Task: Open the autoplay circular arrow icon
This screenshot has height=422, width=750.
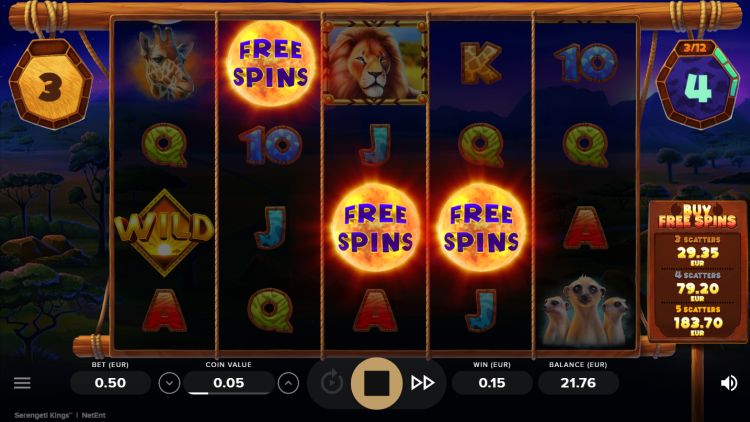Action: coord(331,382)
